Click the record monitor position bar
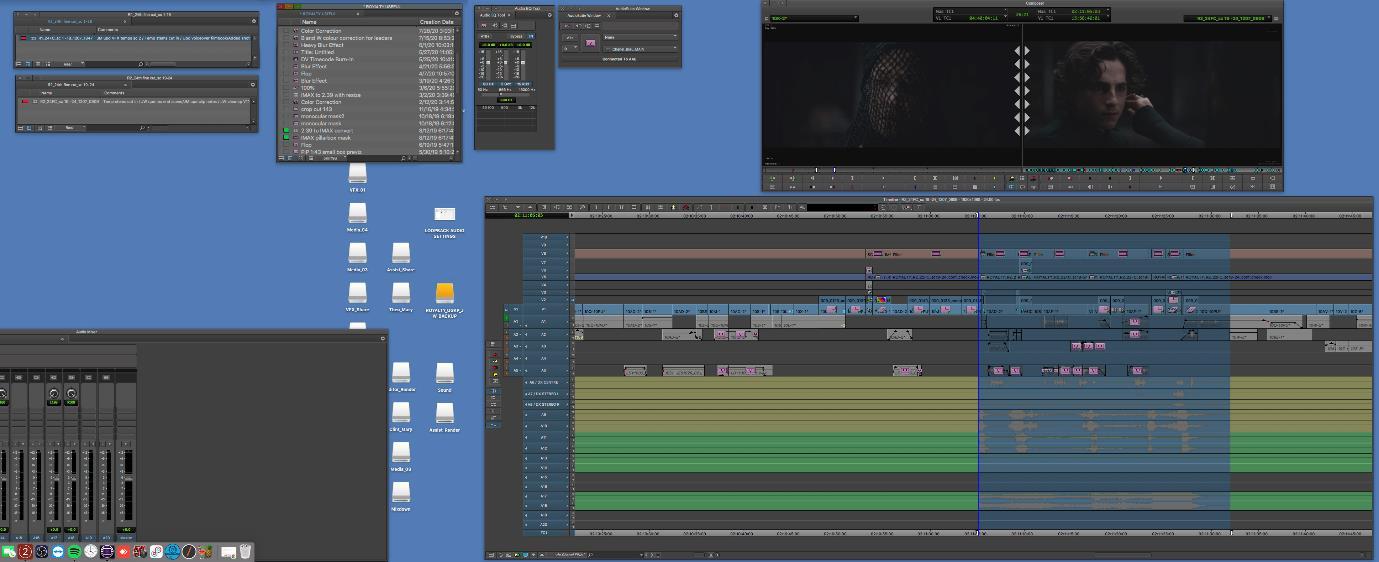Viewport: 1379px width, 562px height. (1152, 168)
